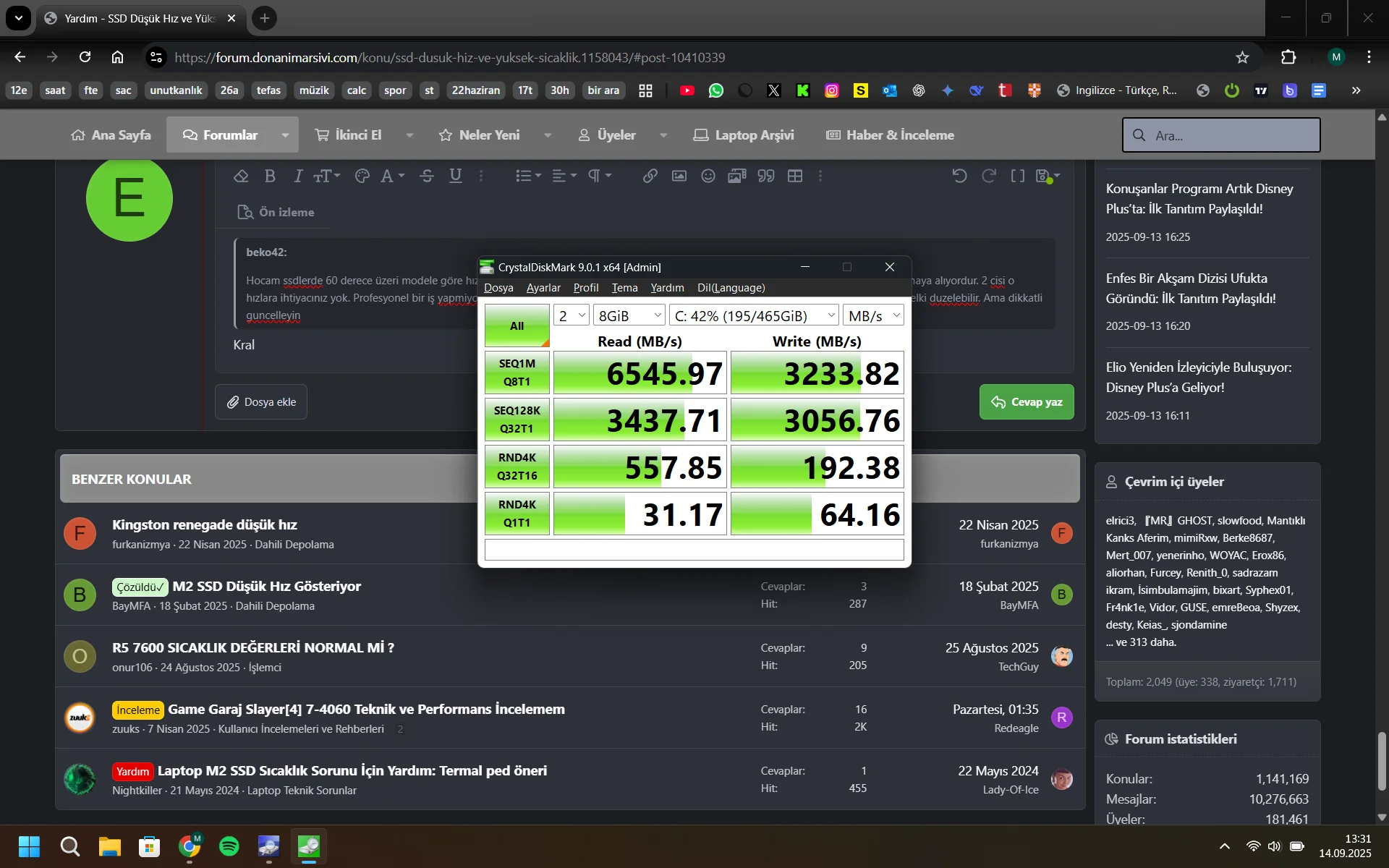
Task: Insert a table in editor
Action: [x=795, y=176]
